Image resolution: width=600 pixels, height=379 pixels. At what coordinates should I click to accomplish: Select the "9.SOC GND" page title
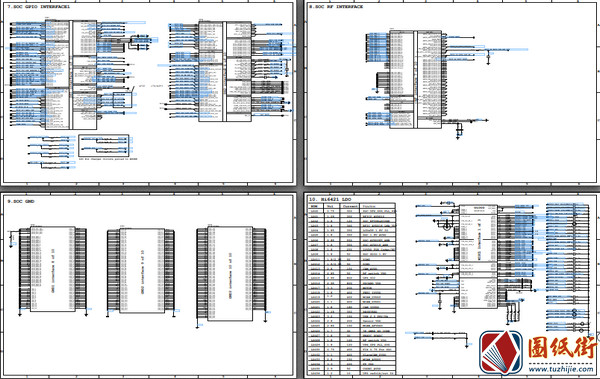[x=21, y=201]
